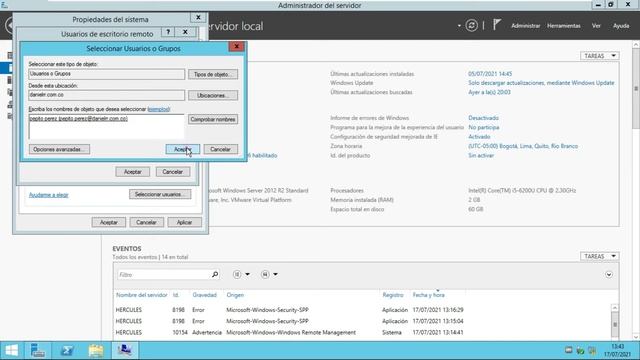Image resolution: width=640 pixels, height=360 pixels.
Task: Open the Ver menu
Action: [x=596, y=26]
